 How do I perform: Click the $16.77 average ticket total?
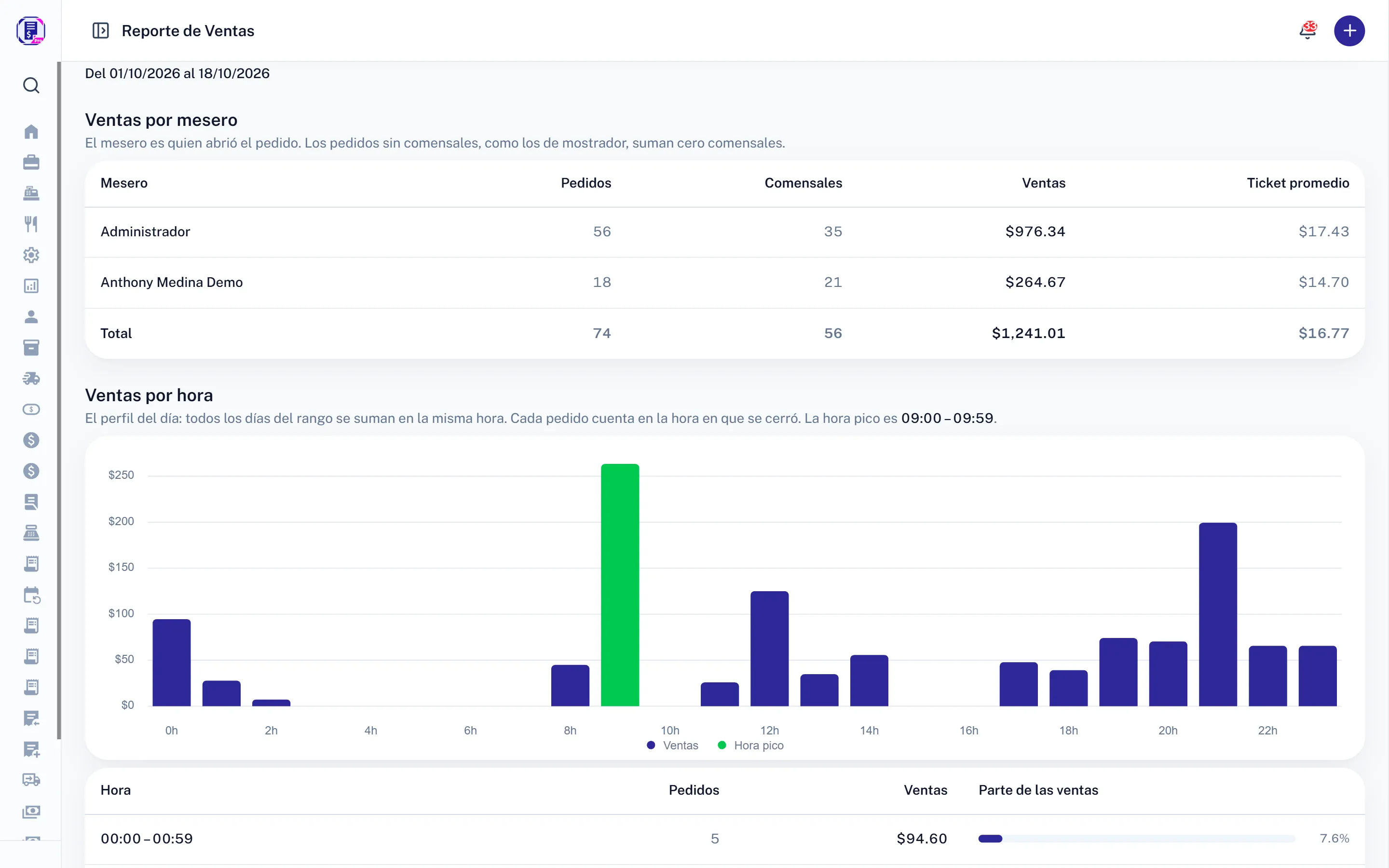(1323, 333)
